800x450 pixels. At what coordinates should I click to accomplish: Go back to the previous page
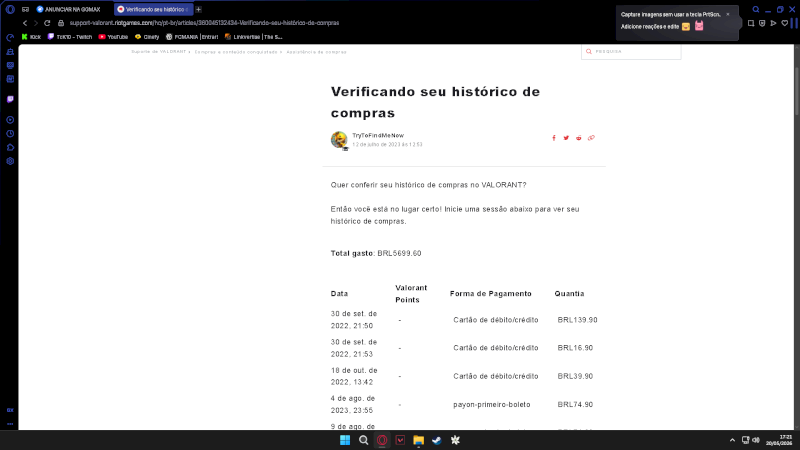24,23
